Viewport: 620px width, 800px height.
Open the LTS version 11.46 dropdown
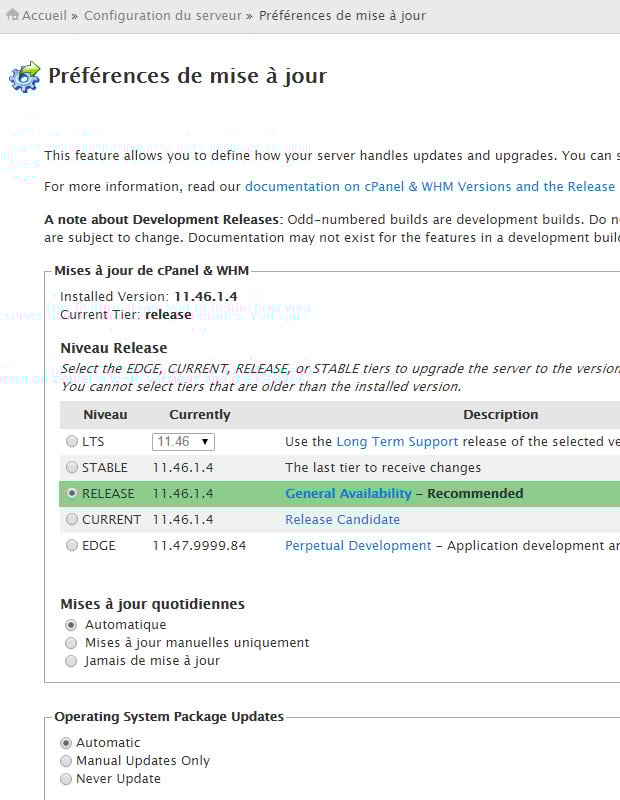pyautogui.click(x=183, y=442)
